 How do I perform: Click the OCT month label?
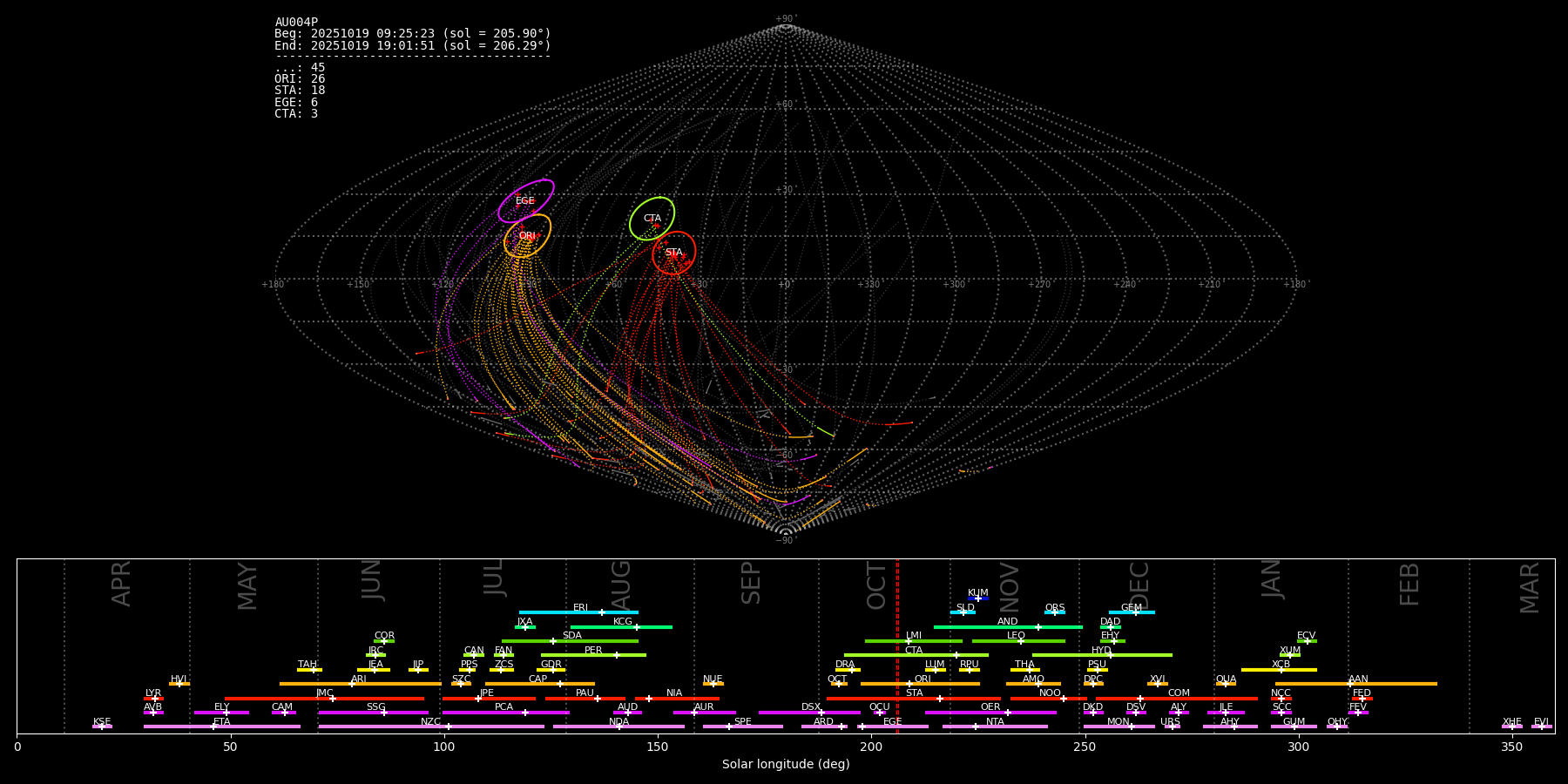tap(876, 585)
